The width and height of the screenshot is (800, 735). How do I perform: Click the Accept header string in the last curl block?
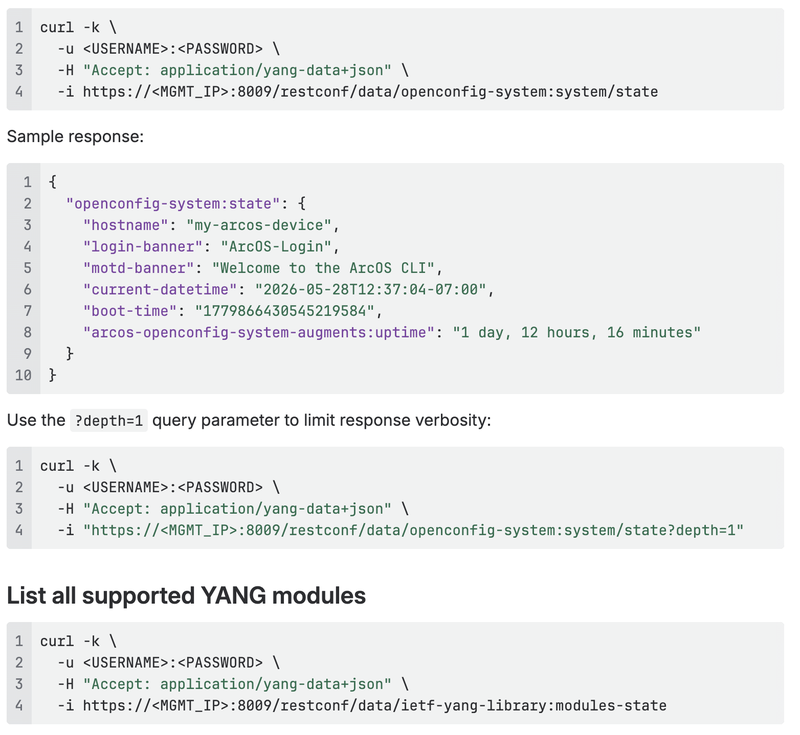pos(237,685)
